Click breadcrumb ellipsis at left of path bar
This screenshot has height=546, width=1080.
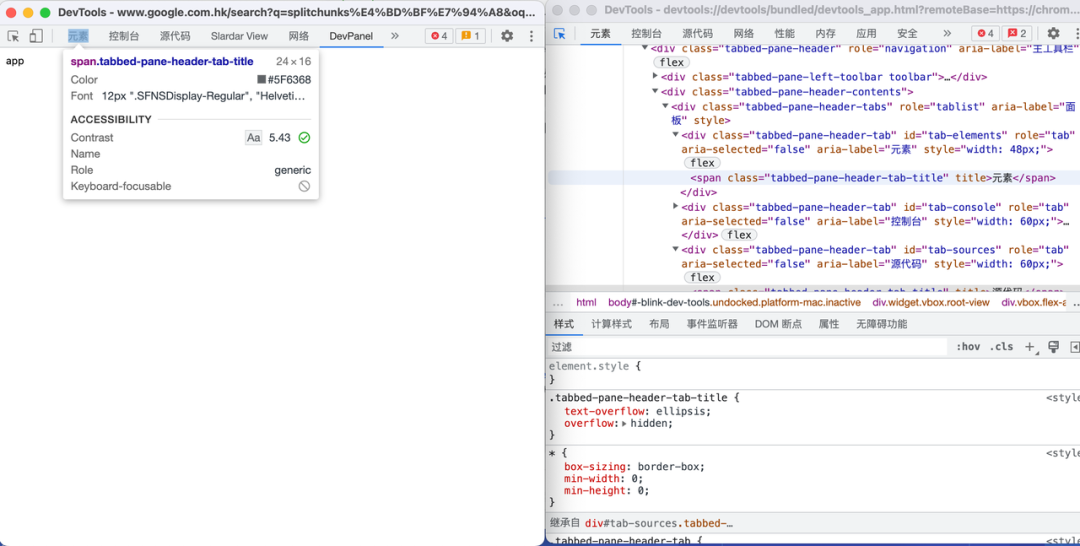click(x=558, y=302)
